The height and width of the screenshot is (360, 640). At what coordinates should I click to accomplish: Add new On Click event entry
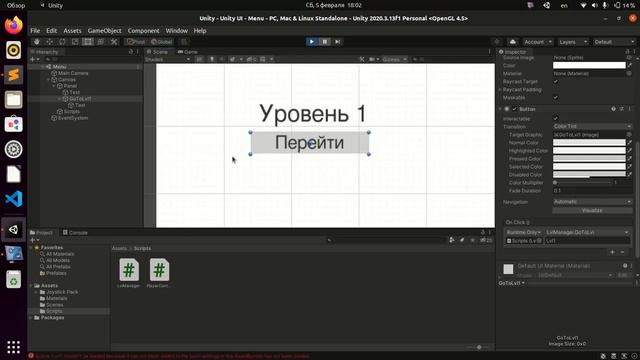pyautogui.click(x=612, y=252)
